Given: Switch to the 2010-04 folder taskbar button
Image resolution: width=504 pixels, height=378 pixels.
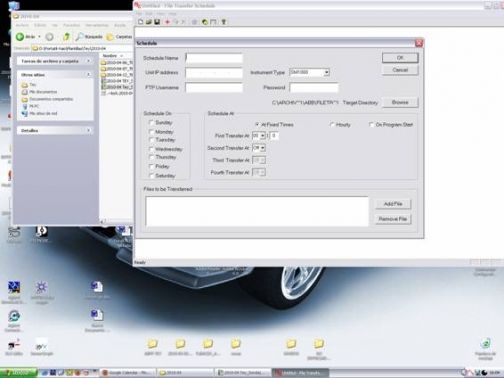Looking at the screenshot, I should tap(185, 372).
